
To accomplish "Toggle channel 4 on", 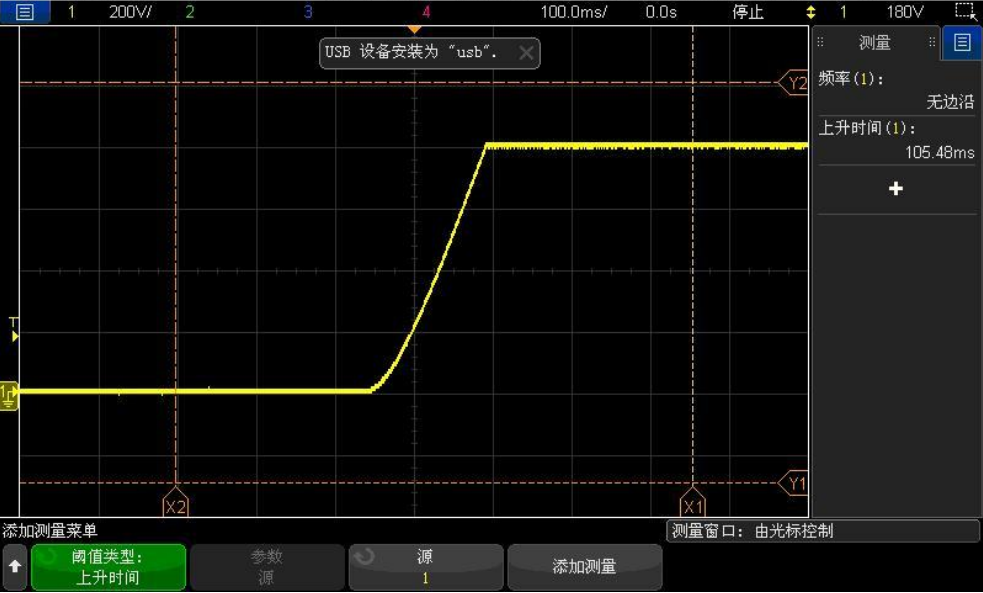I will (x=427, y=12).
